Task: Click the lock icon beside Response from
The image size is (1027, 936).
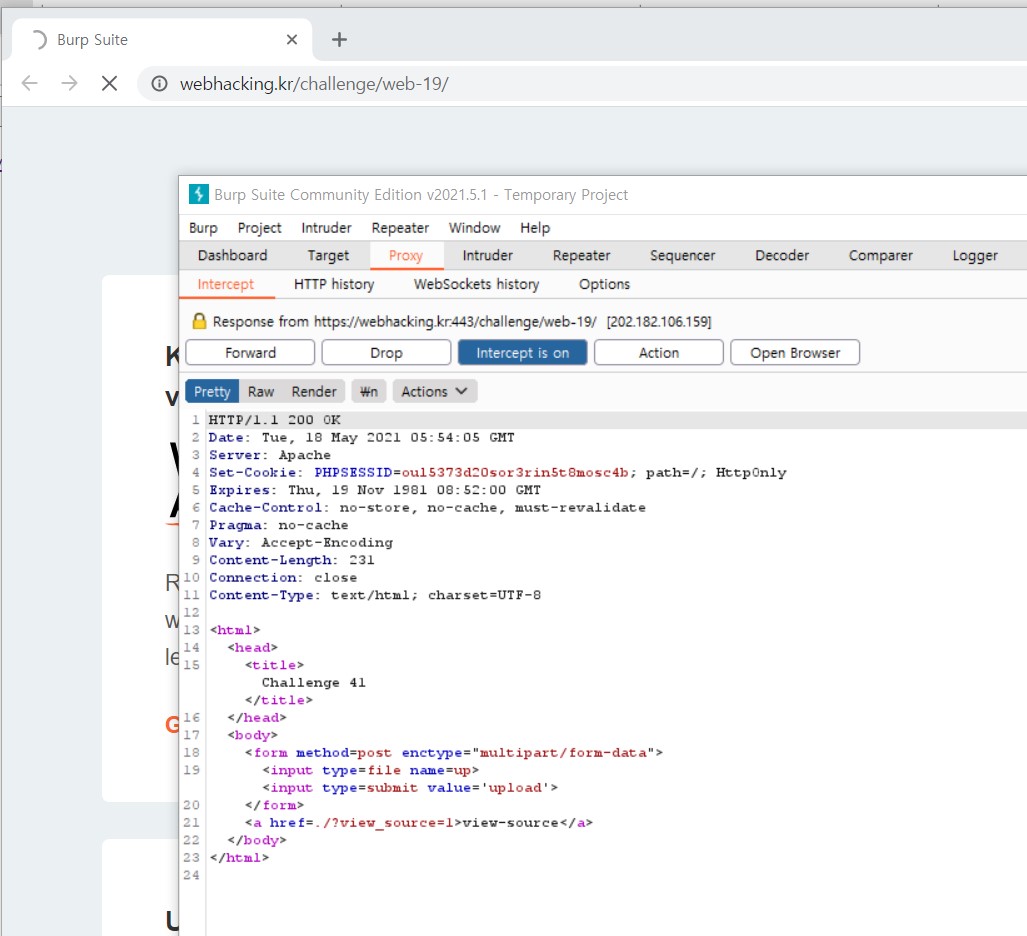Action: tap(199, 321)
